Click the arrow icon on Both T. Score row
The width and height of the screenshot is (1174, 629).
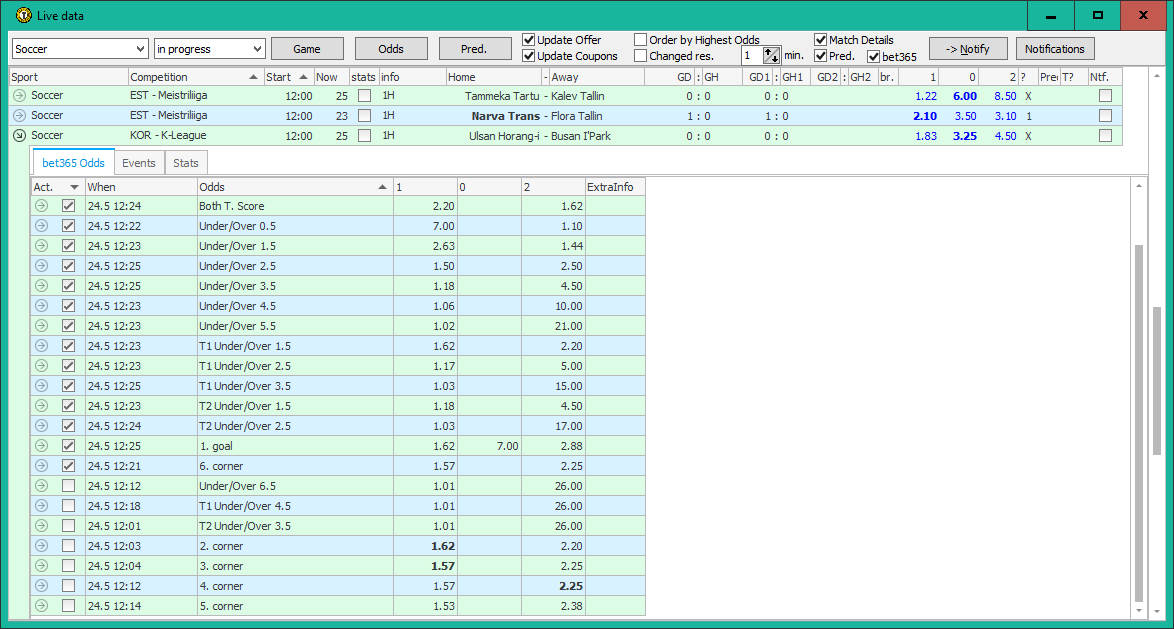40,206
